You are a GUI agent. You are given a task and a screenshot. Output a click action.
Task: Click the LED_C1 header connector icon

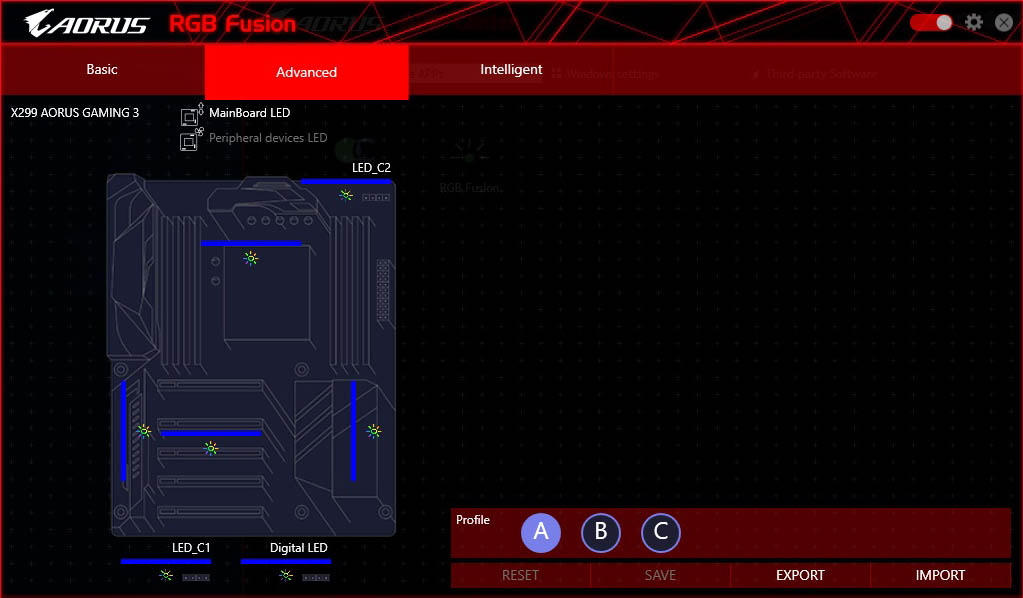(x=196, y=577)
